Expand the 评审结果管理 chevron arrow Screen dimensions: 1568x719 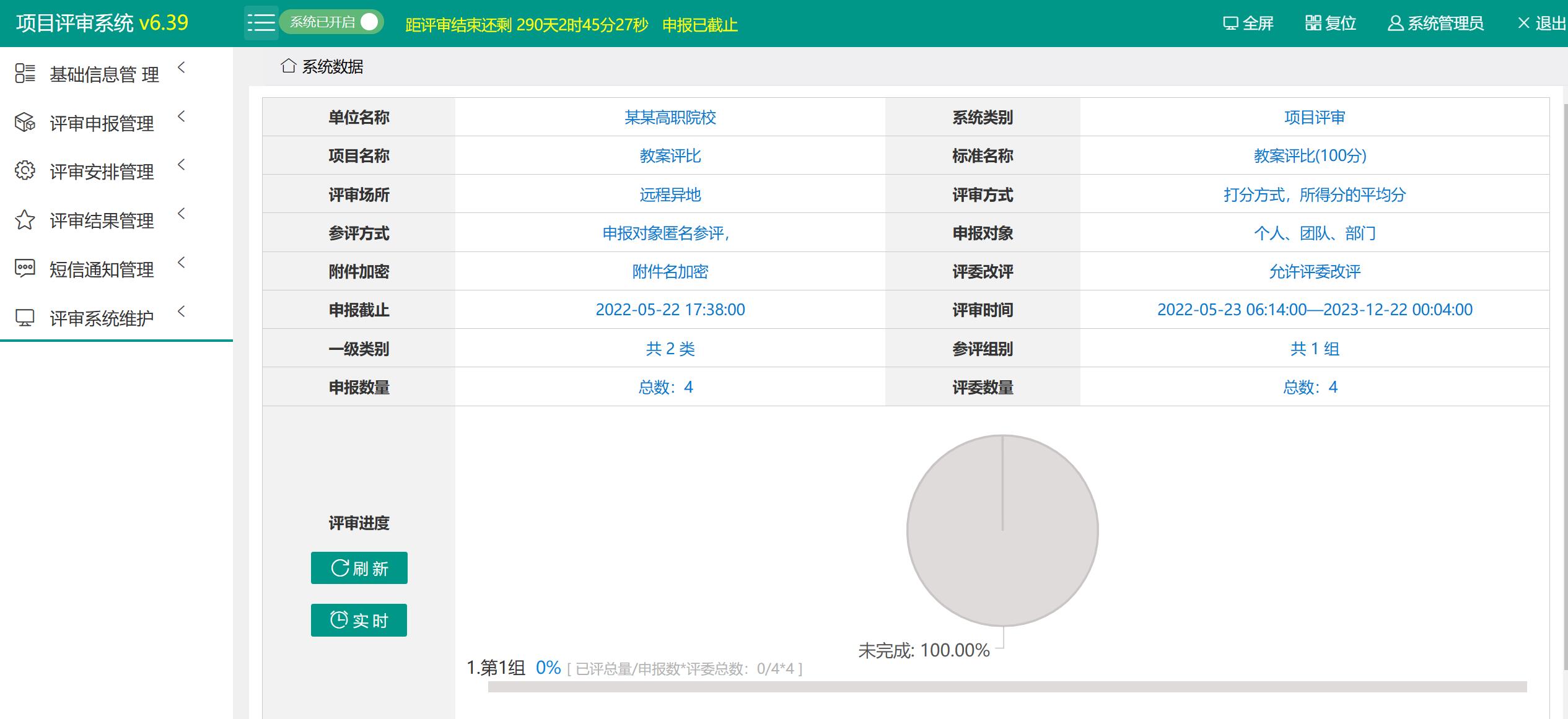click(x=182, y=214)
